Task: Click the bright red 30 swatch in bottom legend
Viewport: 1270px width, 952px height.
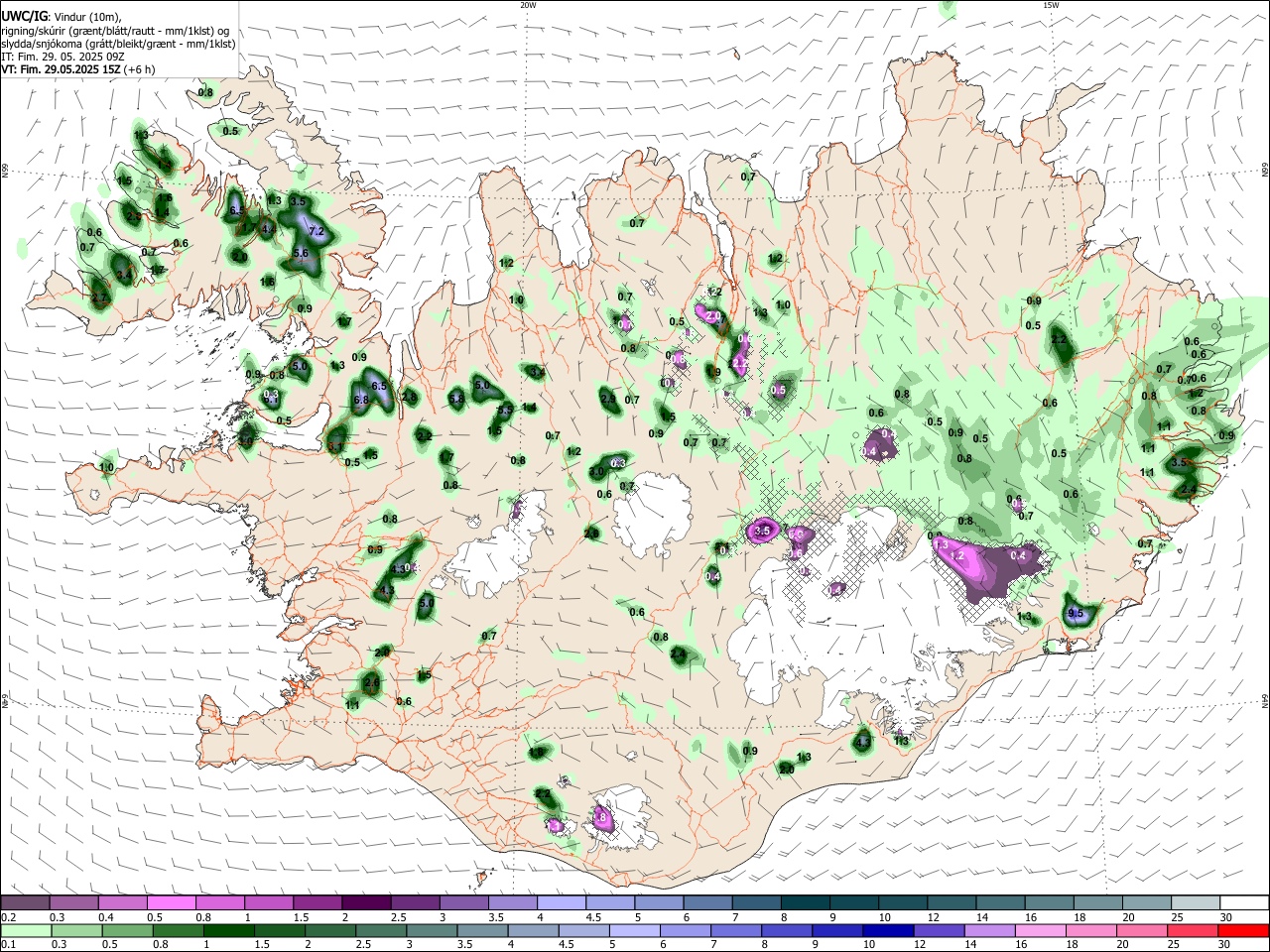Action: (x=1242, y=930)
